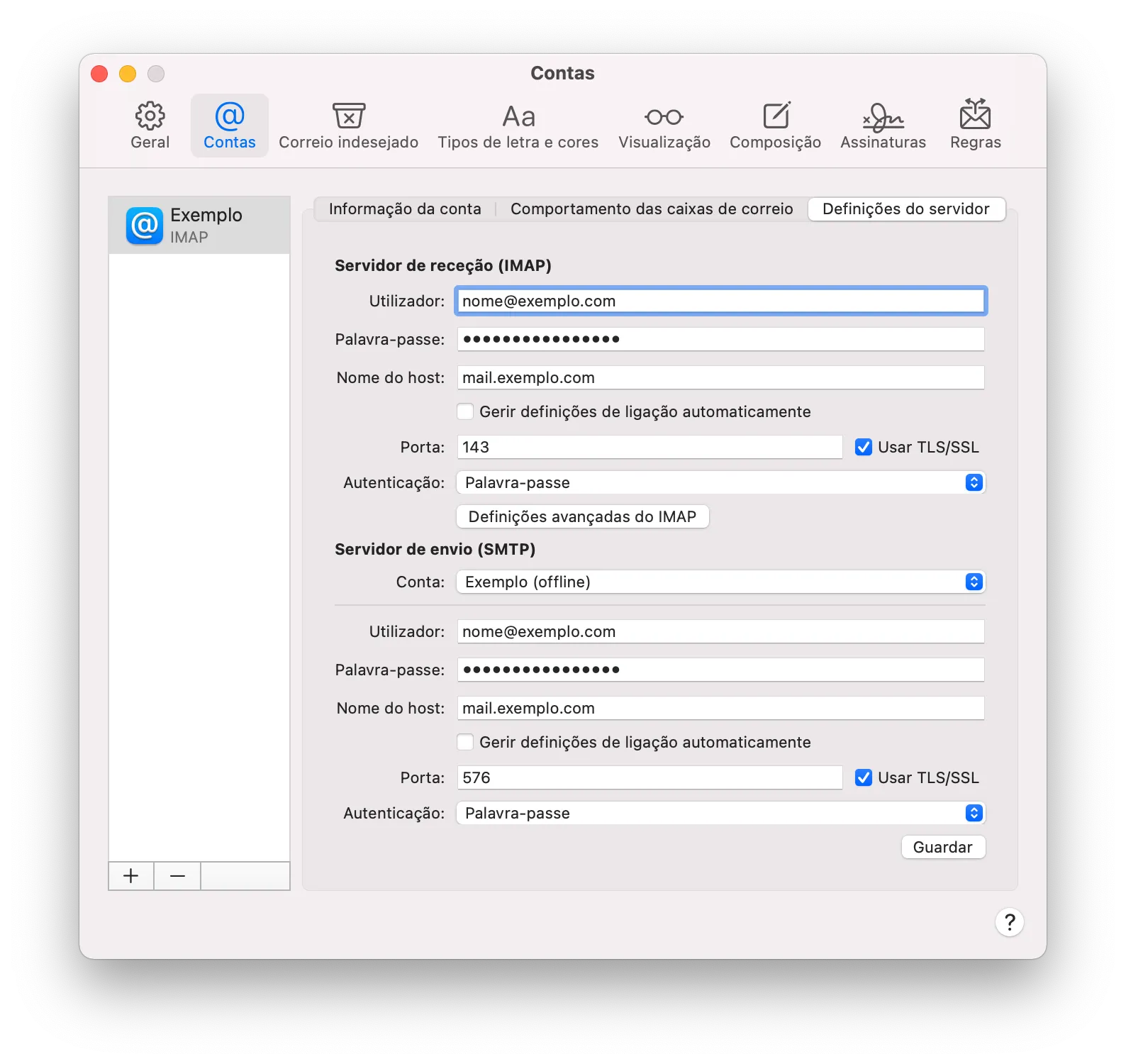Open the Conta Exemplo (offline) dropdown
Screen dimensions: 1126x1064
[721, 582]
